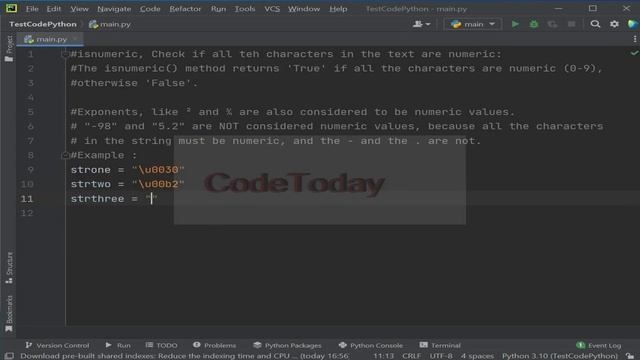Run the main configuration with green arrow
The image size is (640, 360).
coord(515,24)
